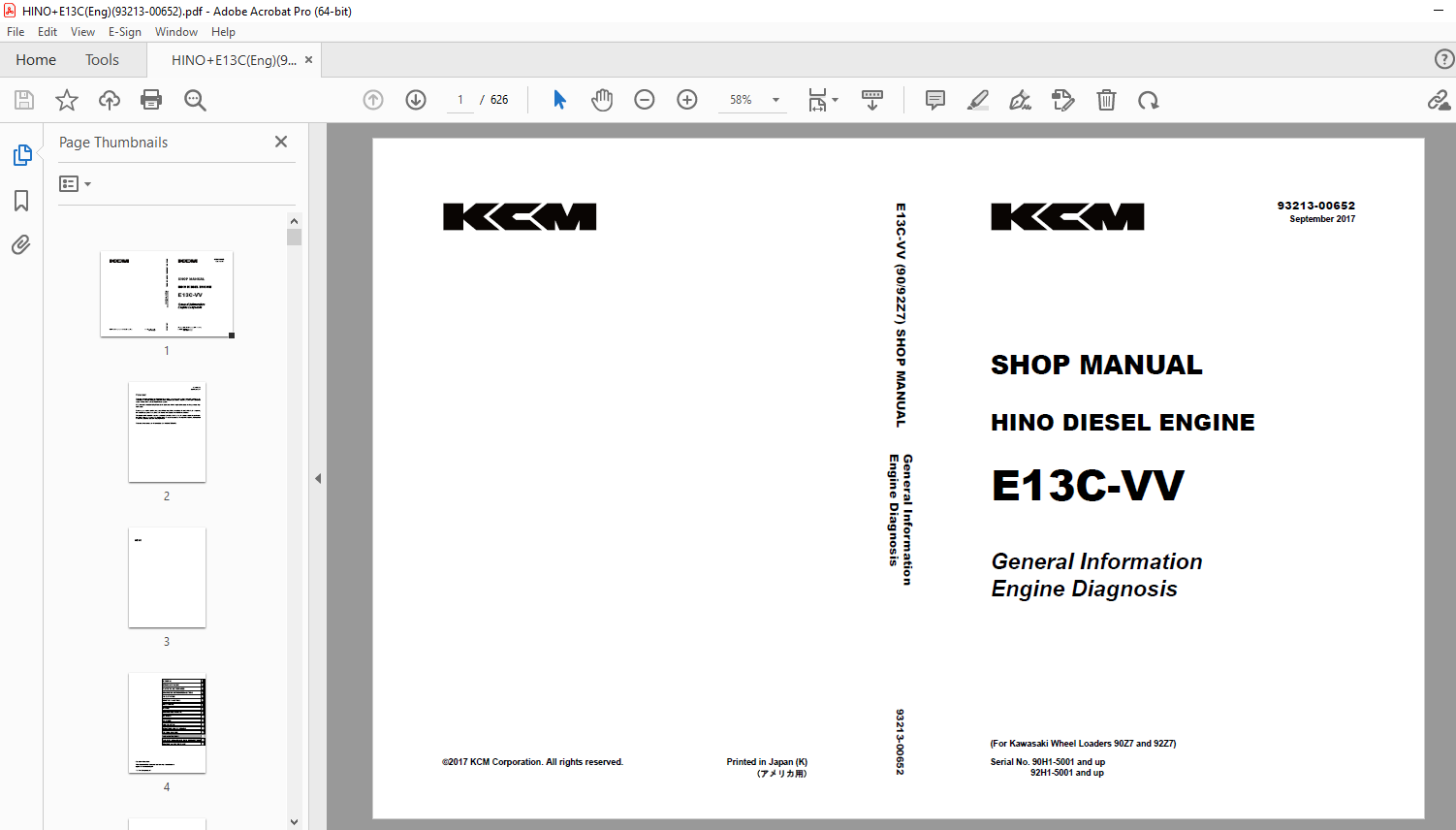Zoom in with plus icon
The height and width of the screenshot is (830, 1456).
(687, 100)
